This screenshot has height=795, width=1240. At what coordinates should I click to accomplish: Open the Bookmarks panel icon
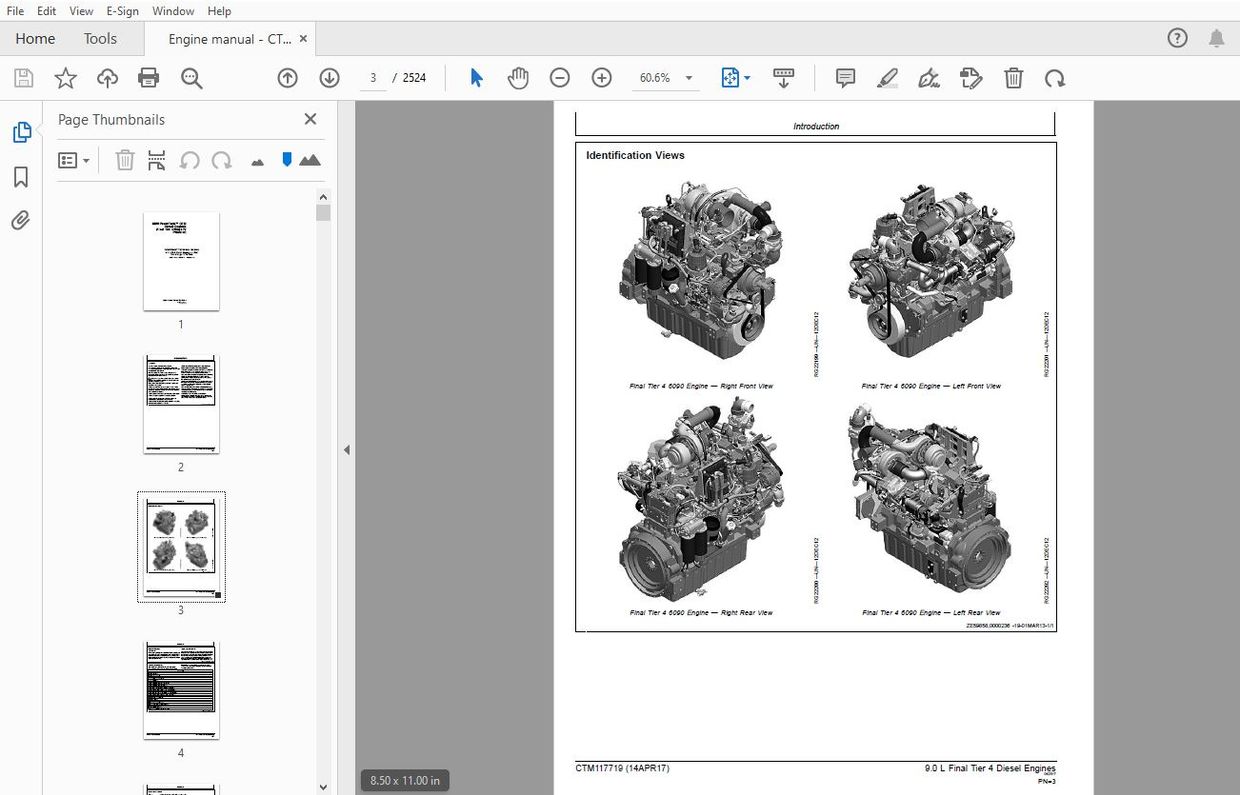(x=20, y=177)
